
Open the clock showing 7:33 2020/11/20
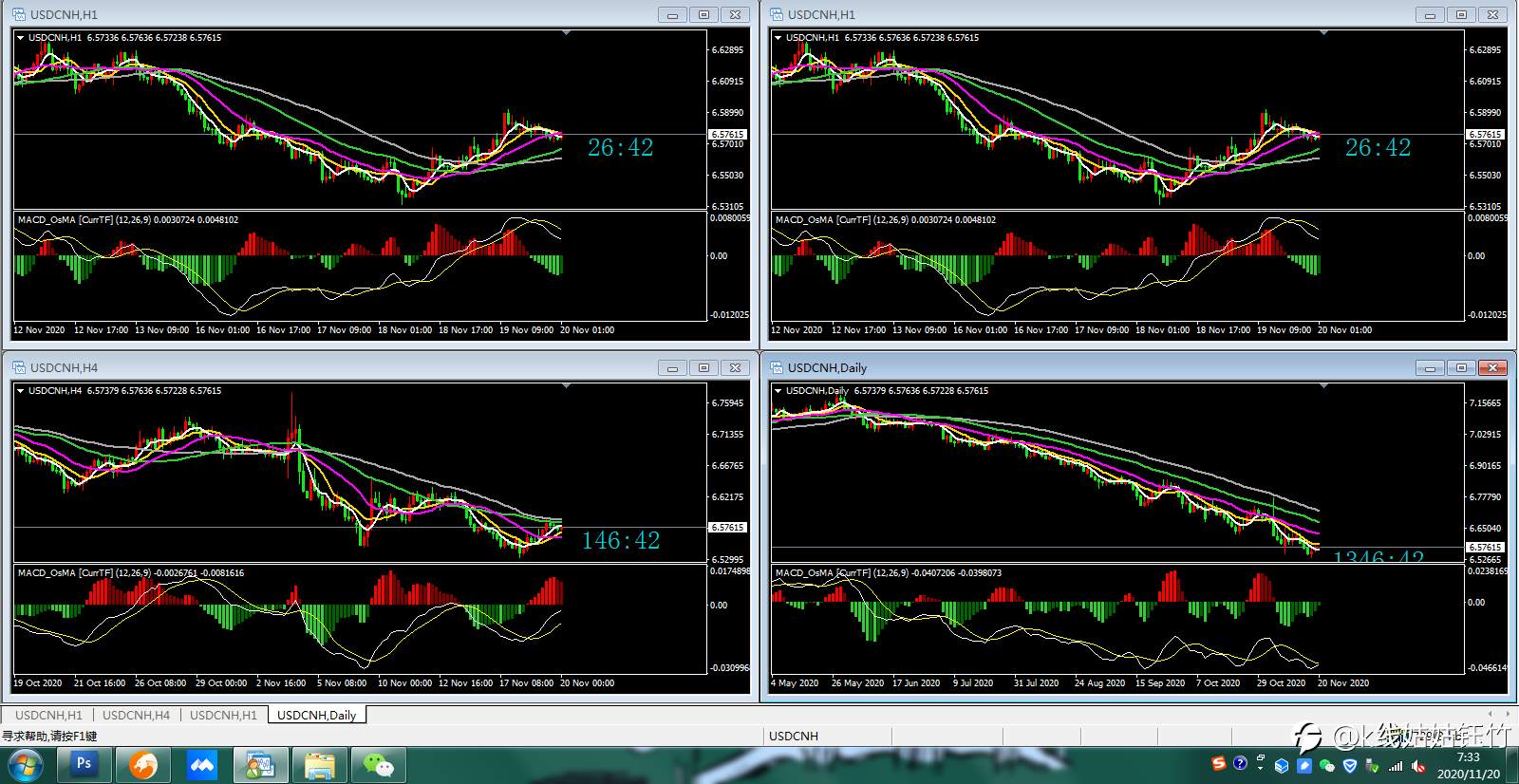(1469, 765)
